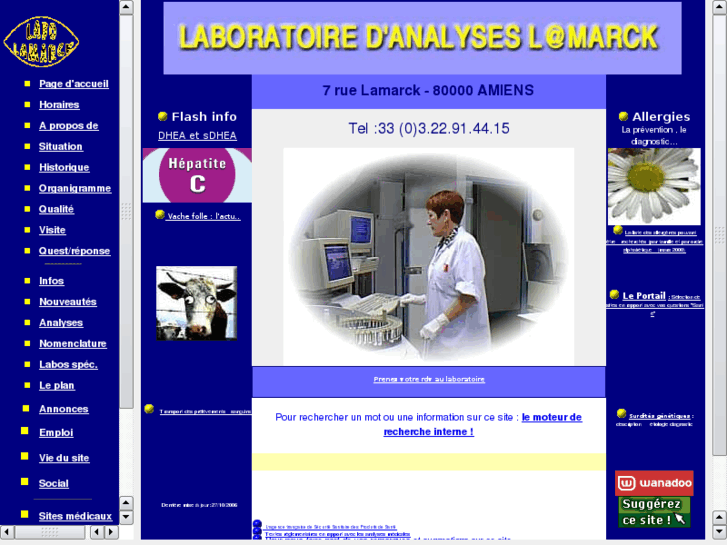727x545 pixels.
Task: View the Organigramme page
Action: [75, 188]
